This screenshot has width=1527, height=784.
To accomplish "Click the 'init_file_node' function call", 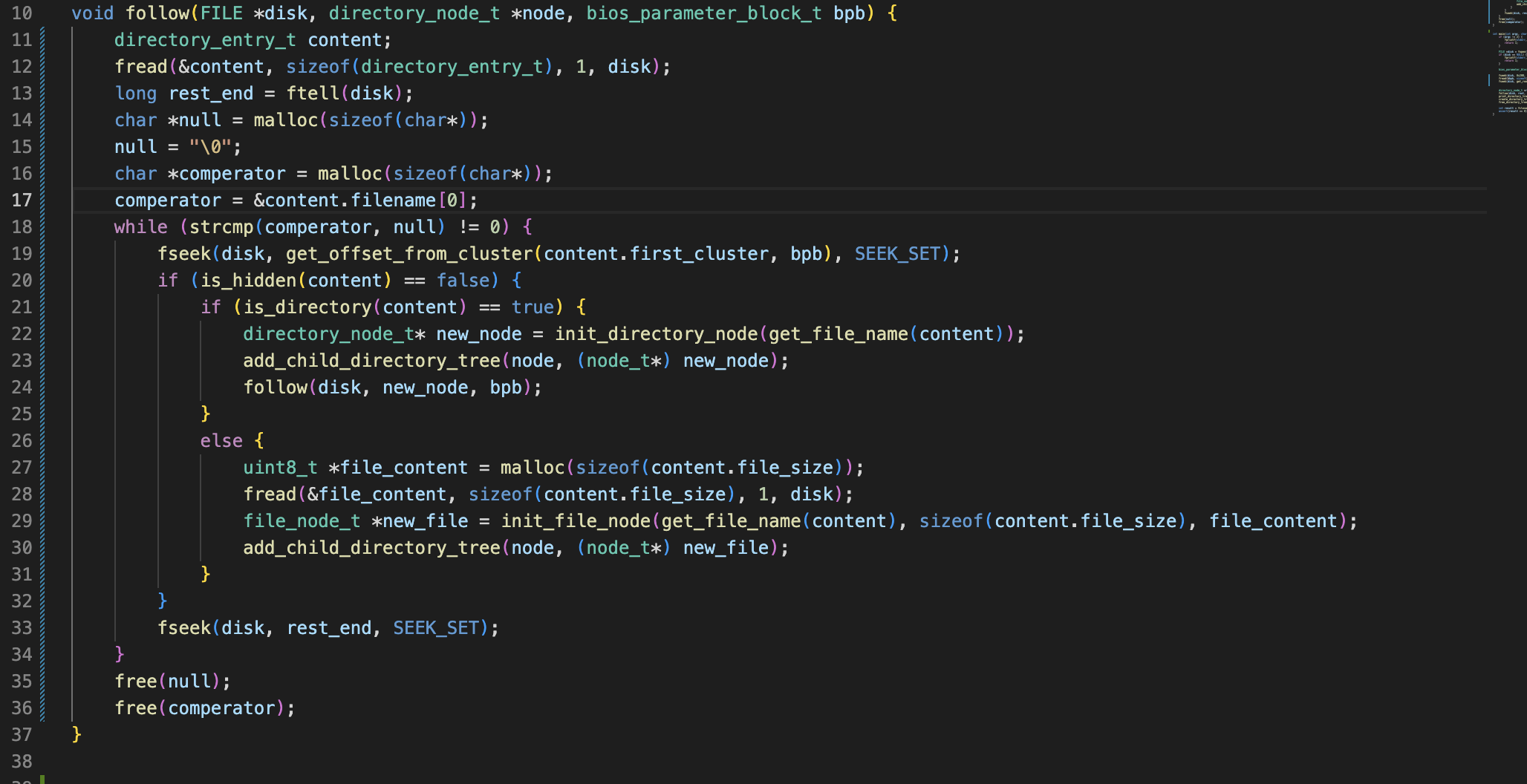I will point(576,521).
